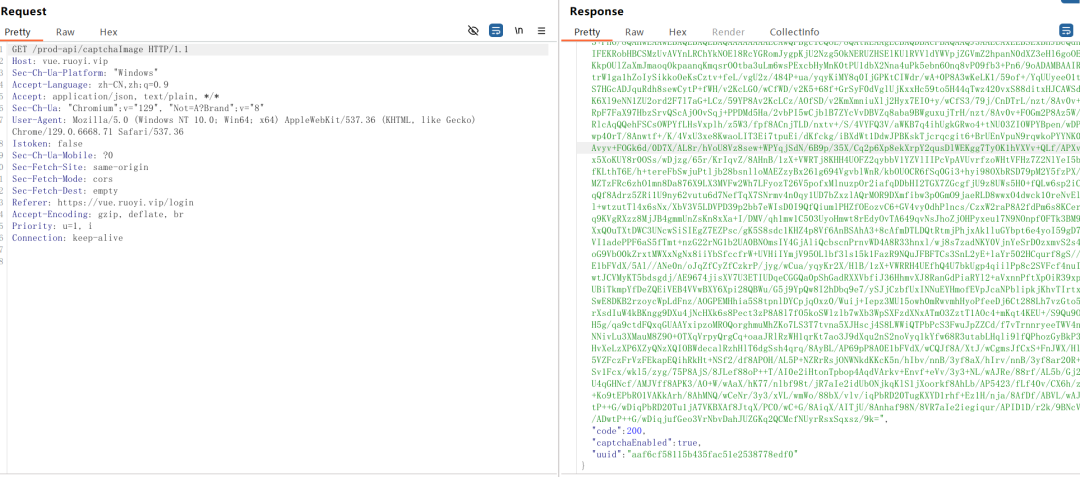Toggle hidden characters eye icon in Request
This screenshot has height=477, width=1080.
coord(472,30)
